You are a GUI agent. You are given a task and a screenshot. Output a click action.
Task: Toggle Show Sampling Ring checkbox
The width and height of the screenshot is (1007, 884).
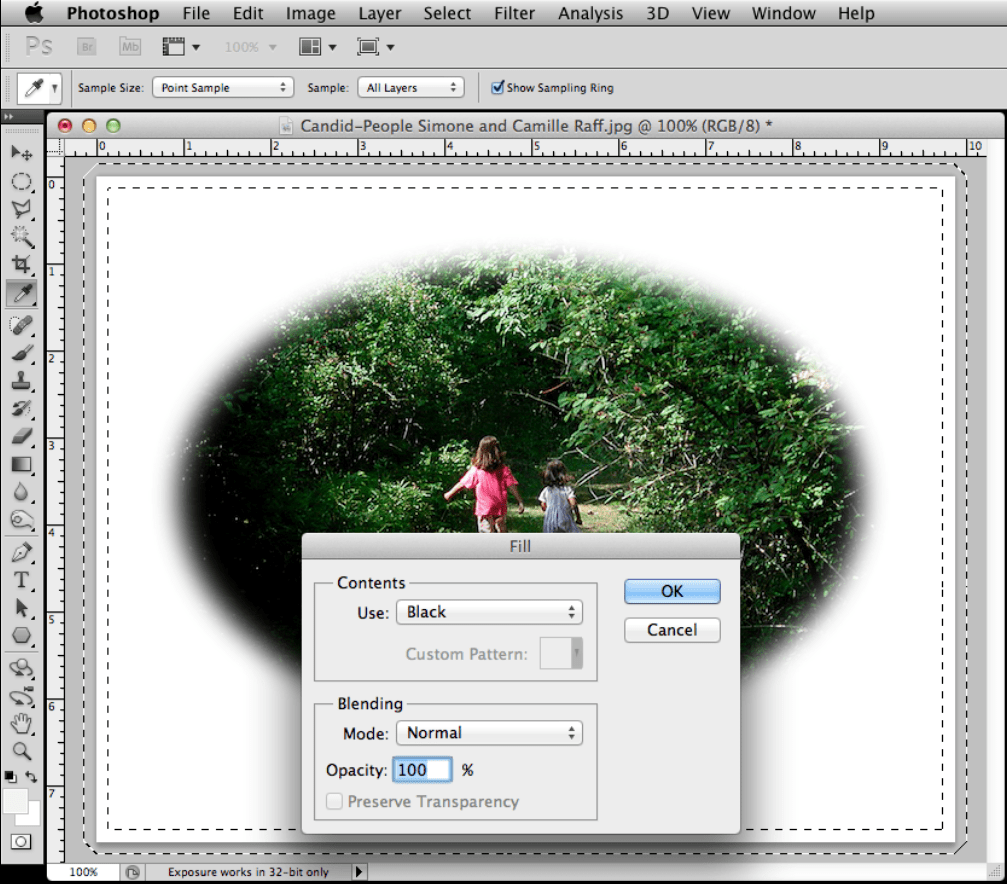click(498, 88)
